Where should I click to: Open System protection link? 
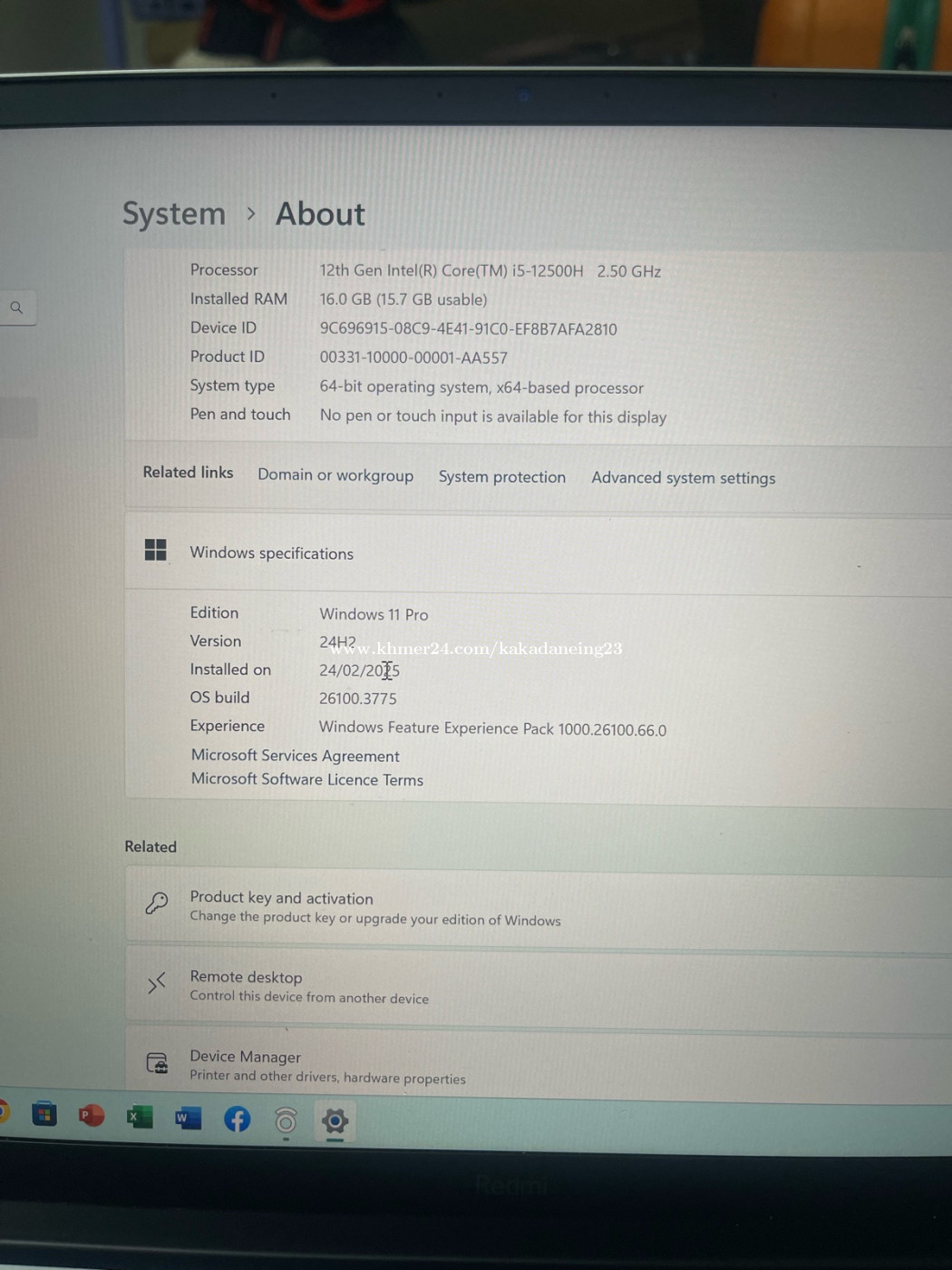click(x=502, y=477)
